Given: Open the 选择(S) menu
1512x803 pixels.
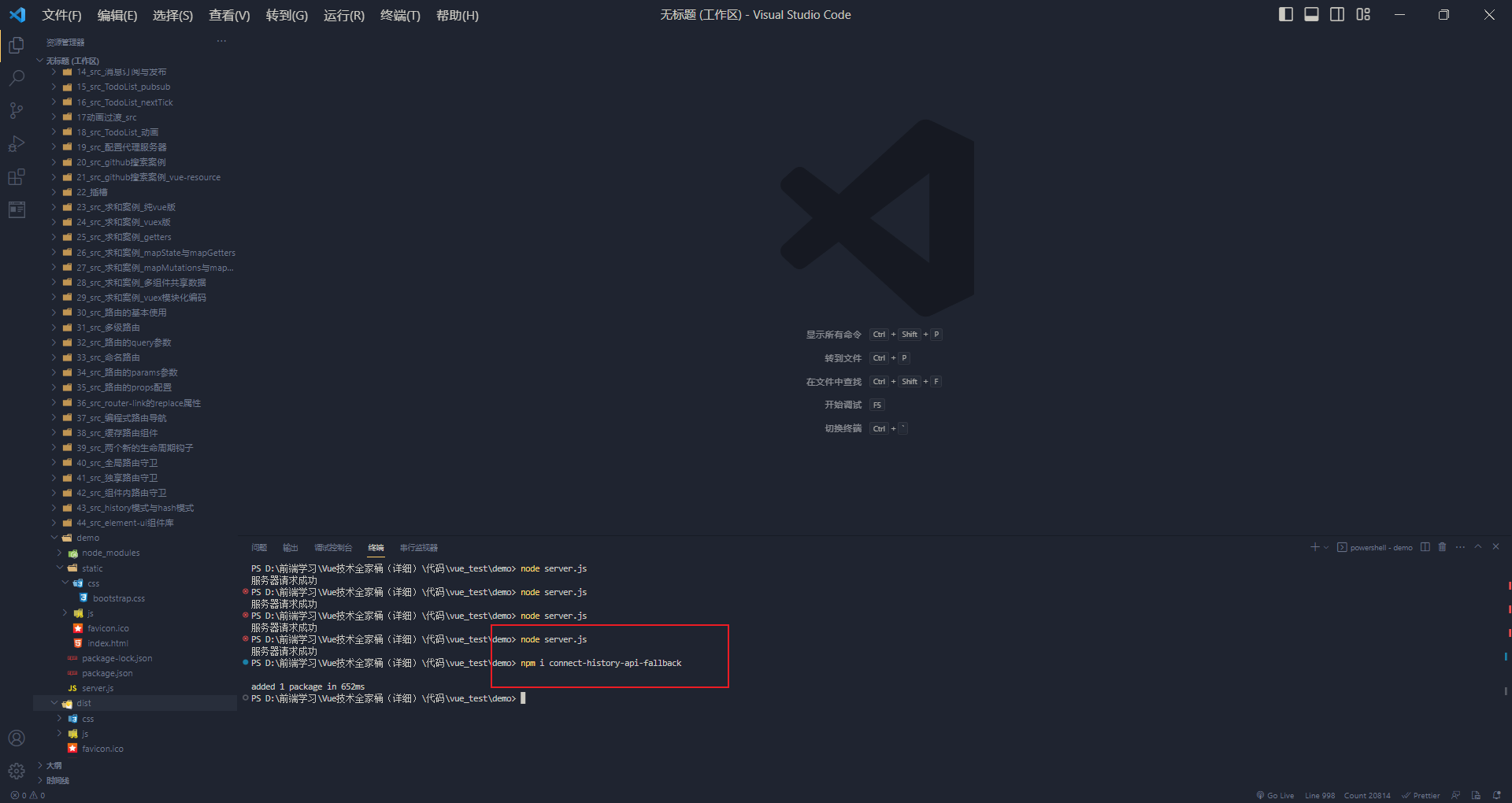Looking at the screenshot, I should pos(172,15).
